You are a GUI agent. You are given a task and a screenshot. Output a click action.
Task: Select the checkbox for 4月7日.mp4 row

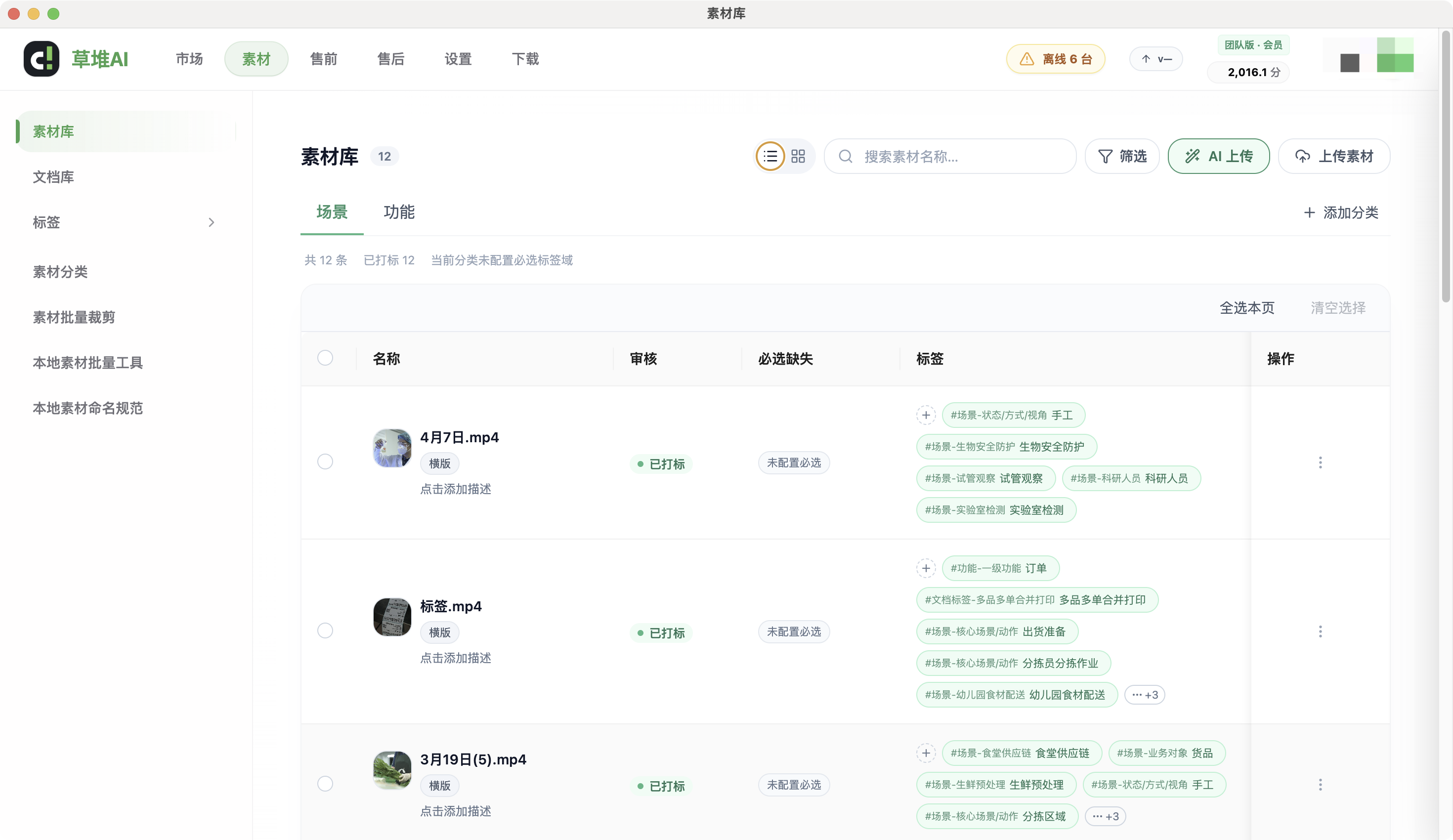coord(325,462)
